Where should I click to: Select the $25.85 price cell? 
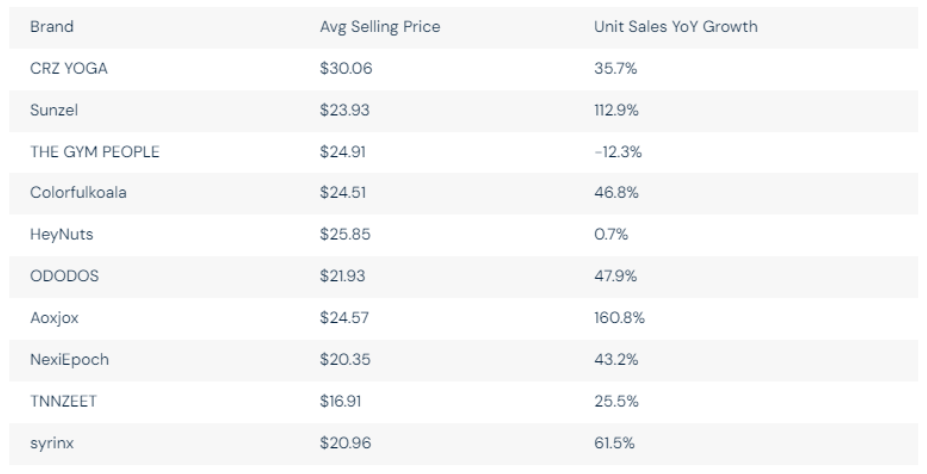tap(343, 235)
